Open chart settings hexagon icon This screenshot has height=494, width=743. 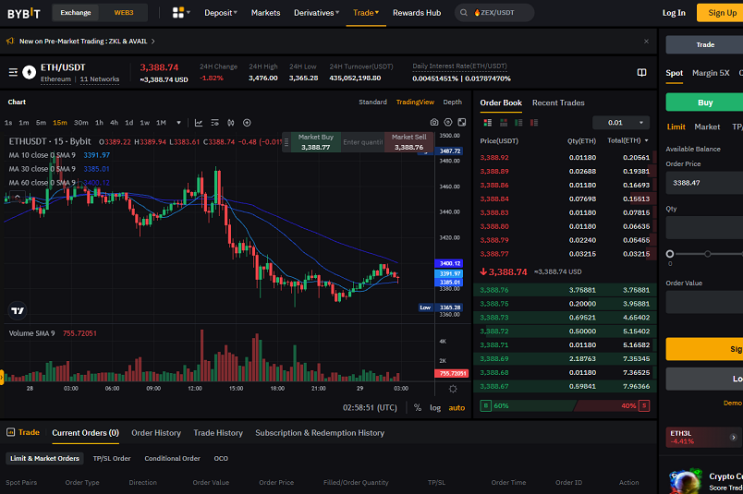[448, 122]
